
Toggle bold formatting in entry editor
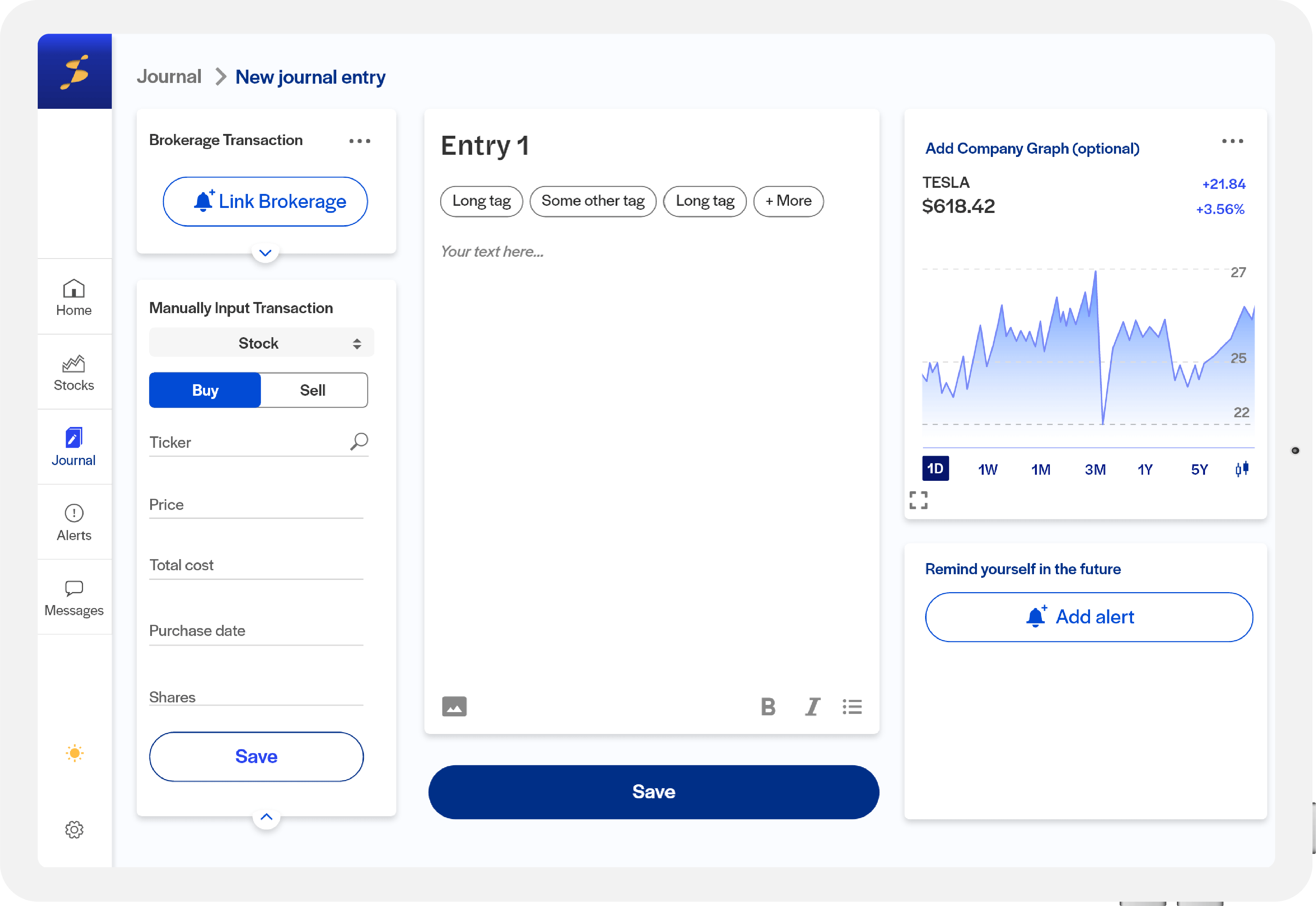(x=768, y=707)
